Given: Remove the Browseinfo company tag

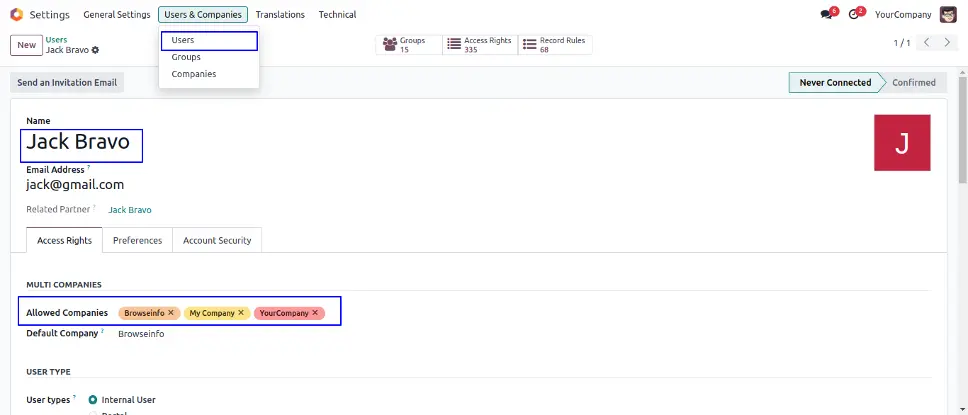Looking at the screenshot, I should (x=171, y=313).
